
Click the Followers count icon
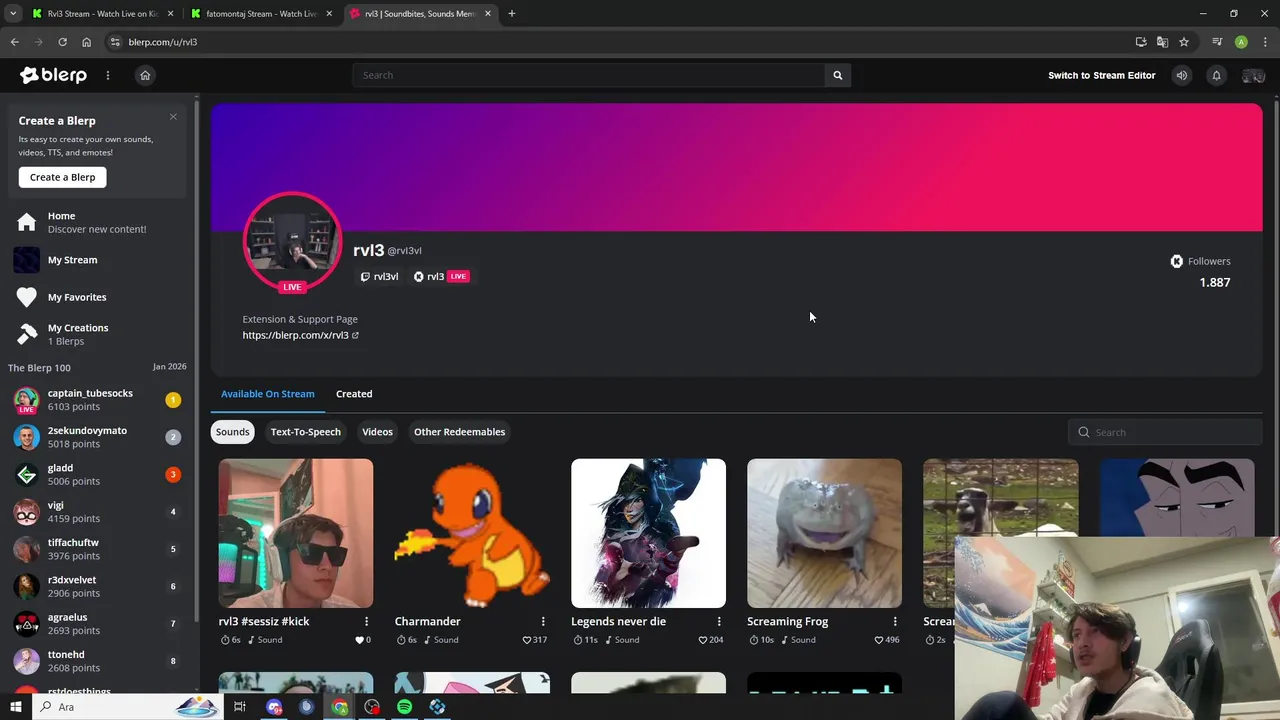click(x=1177, y=261)
